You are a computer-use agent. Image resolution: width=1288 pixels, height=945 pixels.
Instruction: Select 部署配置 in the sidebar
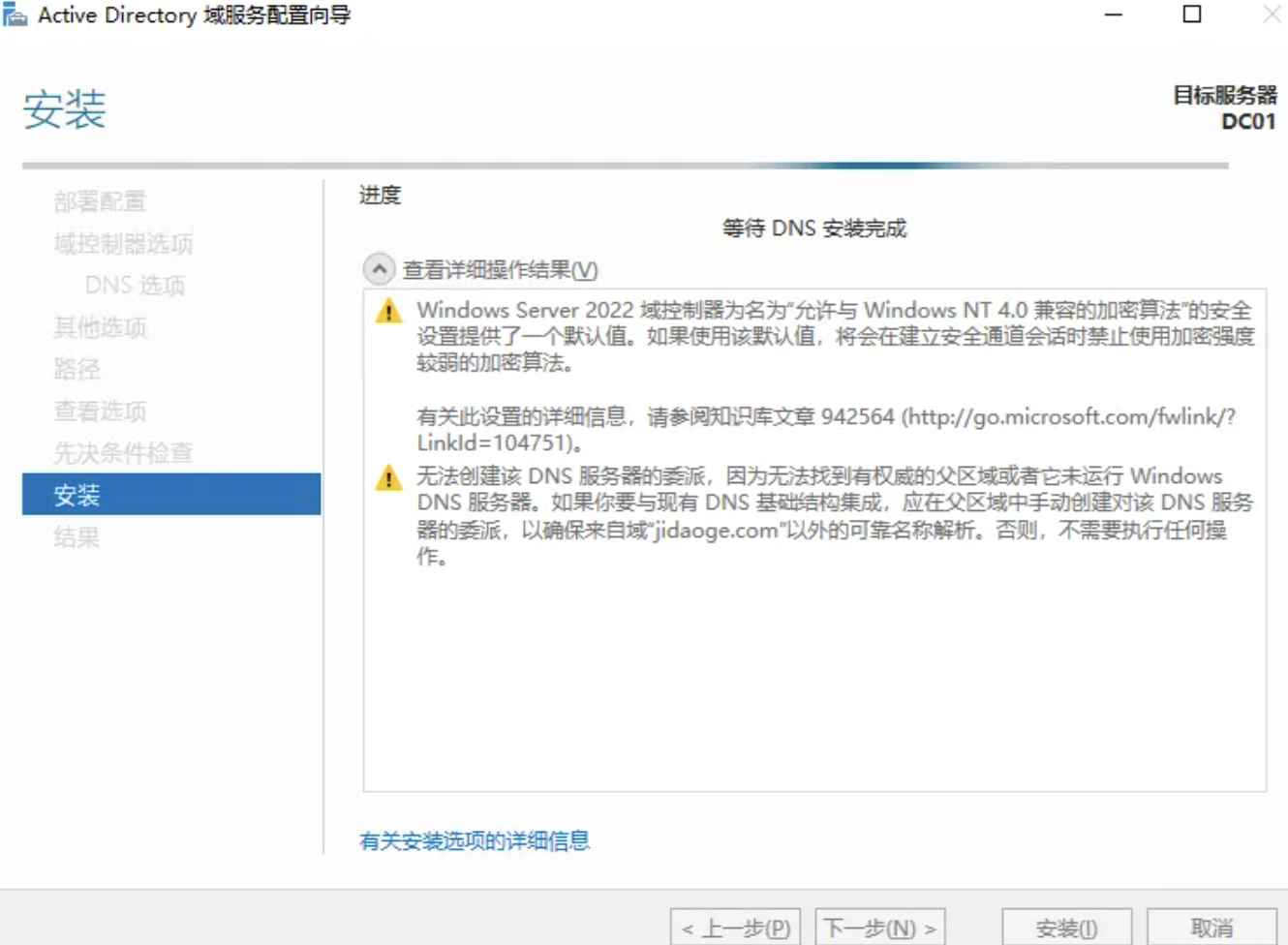[x=100, y=201]
